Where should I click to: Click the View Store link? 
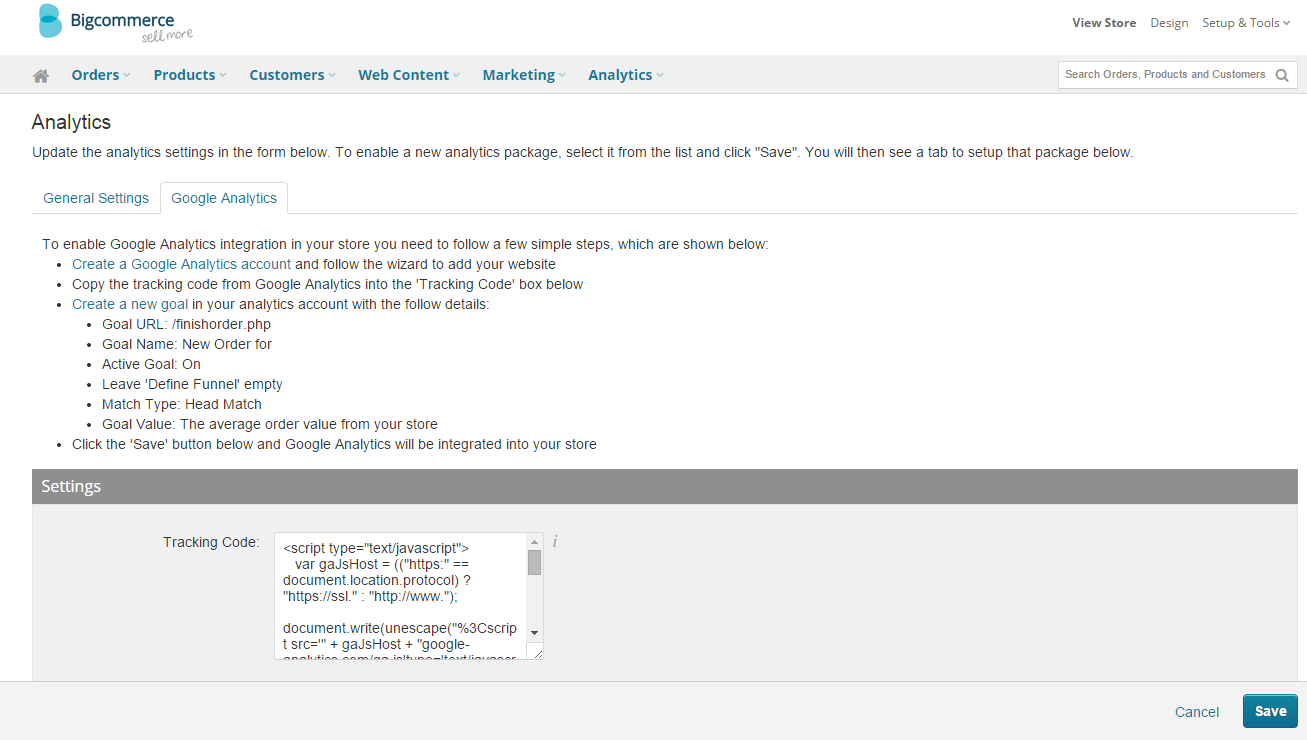click(1104, 23)
